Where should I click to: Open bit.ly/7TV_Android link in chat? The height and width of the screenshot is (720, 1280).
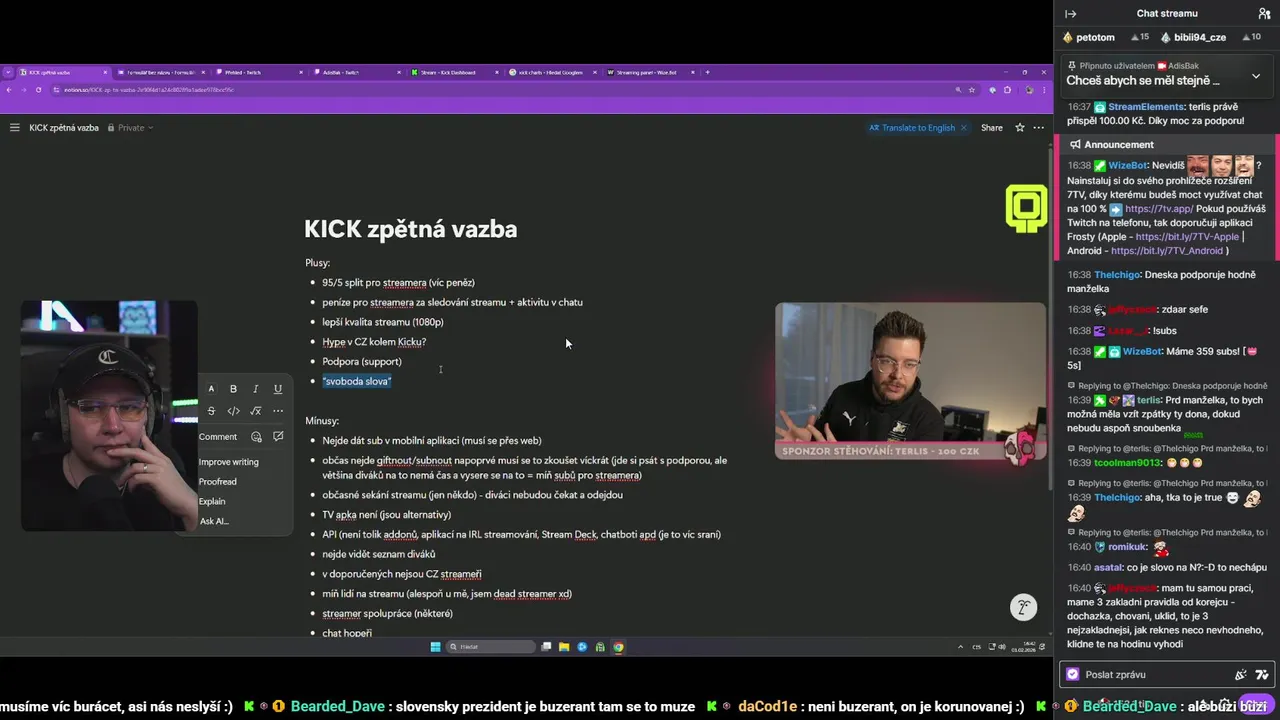pyautogui.click(x=1166, y=251)
